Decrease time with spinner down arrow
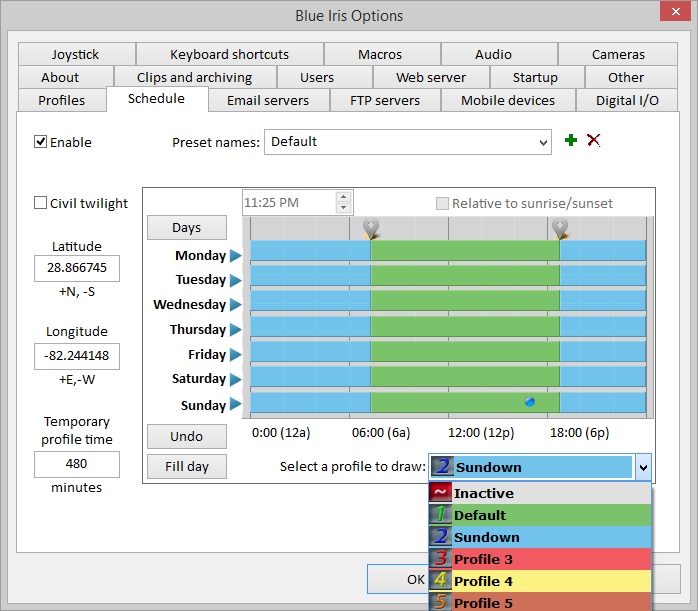This screenshot has width=698, height=611. 343,208
